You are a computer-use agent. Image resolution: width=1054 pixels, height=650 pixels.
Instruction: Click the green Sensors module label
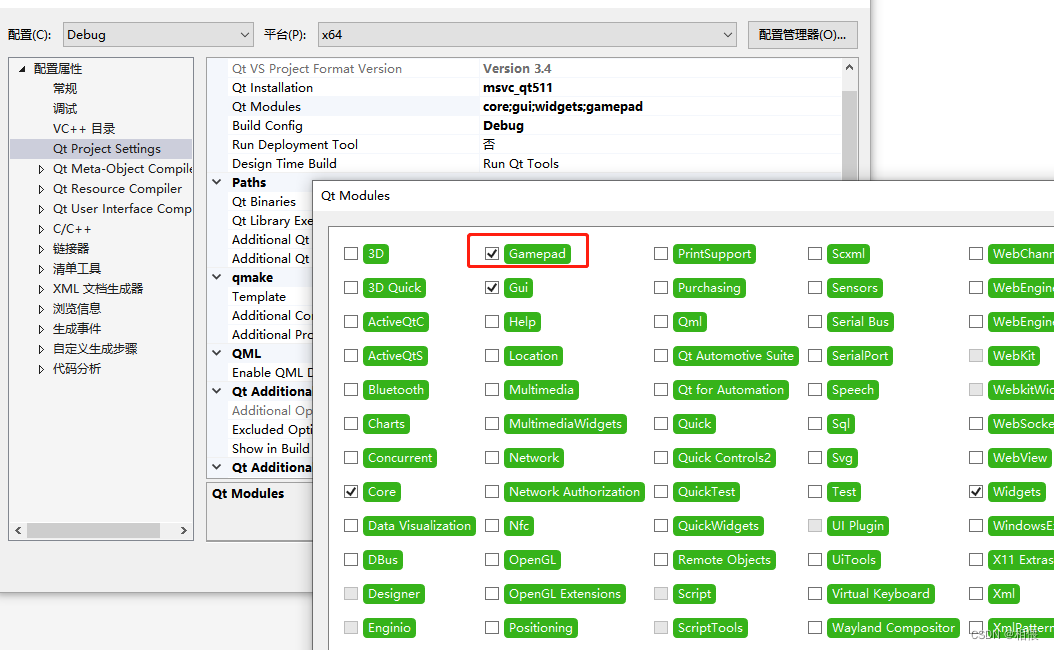point(854,288)
